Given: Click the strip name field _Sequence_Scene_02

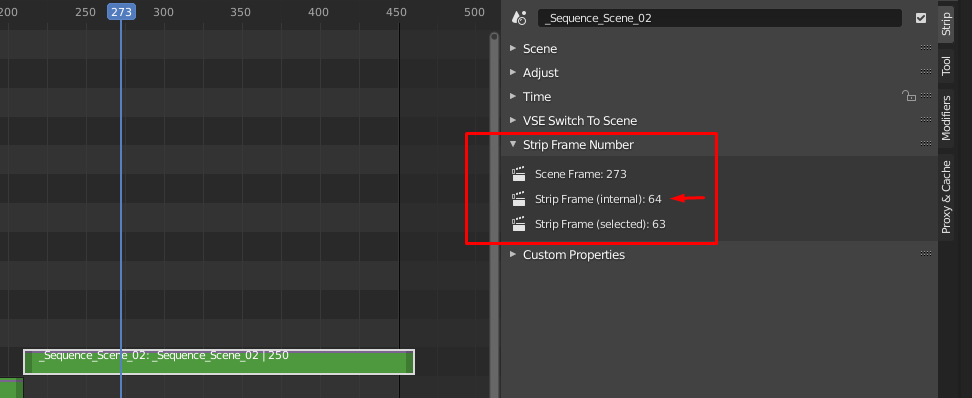Looking at the screenshot, I should click(x=720, y=18).
